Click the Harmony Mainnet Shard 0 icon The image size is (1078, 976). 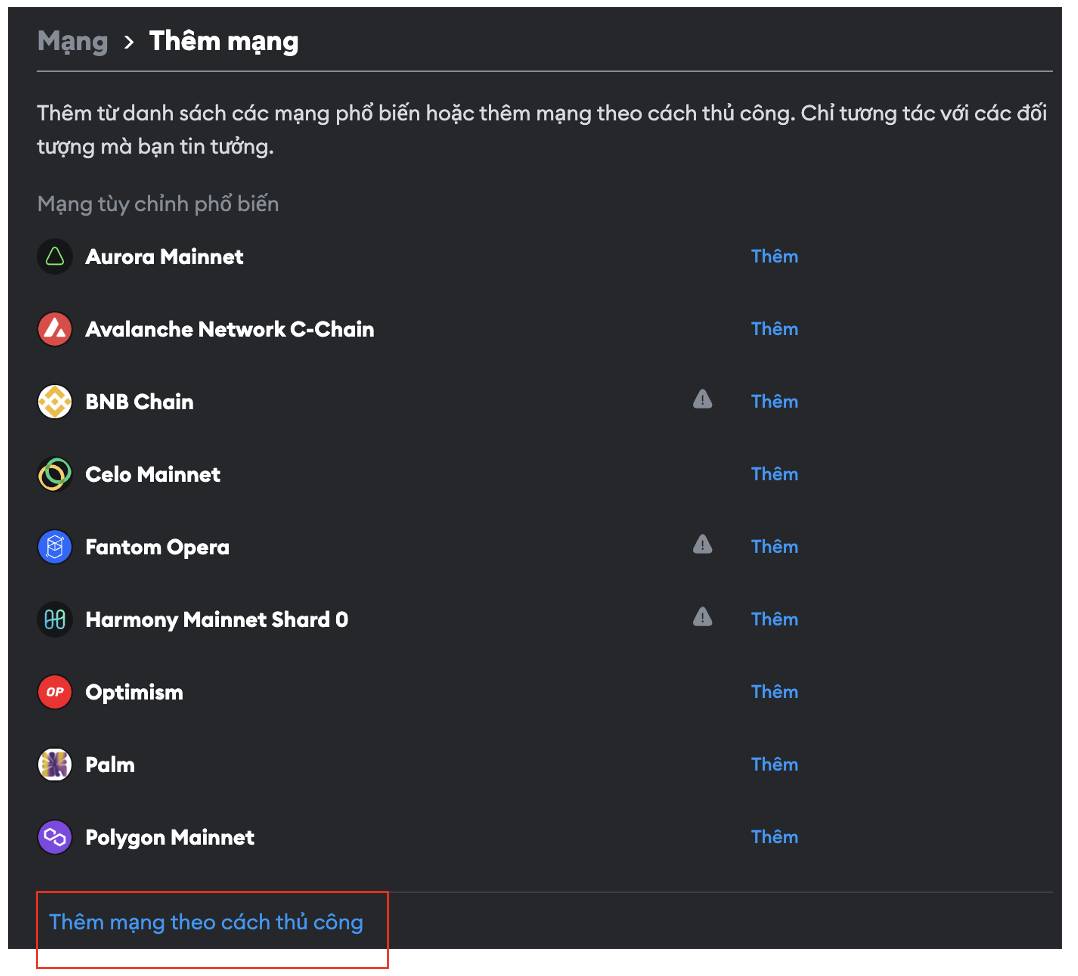pos(54,620)
